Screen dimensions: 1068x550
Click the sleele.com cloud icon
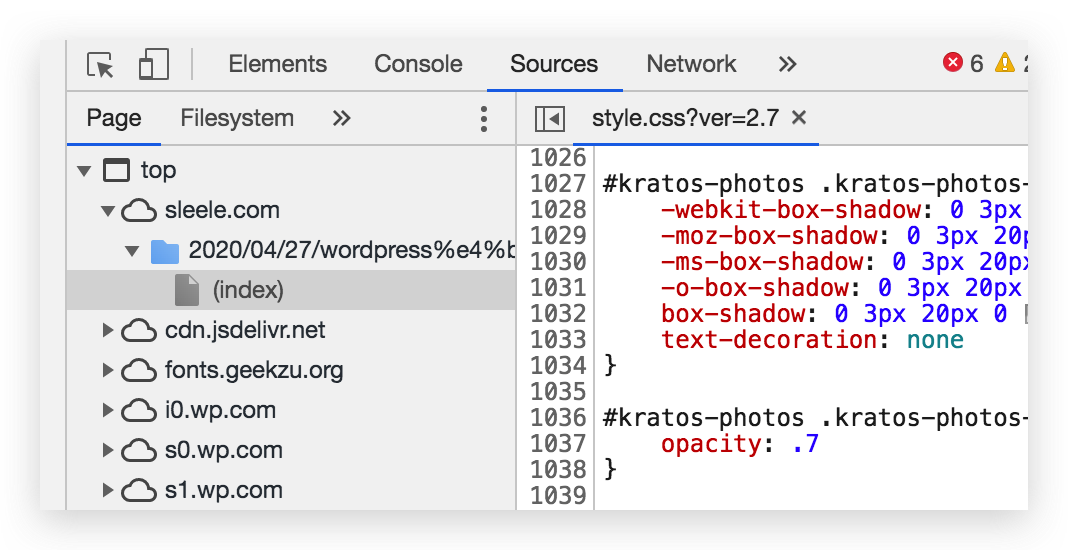[x=139, y=211]
